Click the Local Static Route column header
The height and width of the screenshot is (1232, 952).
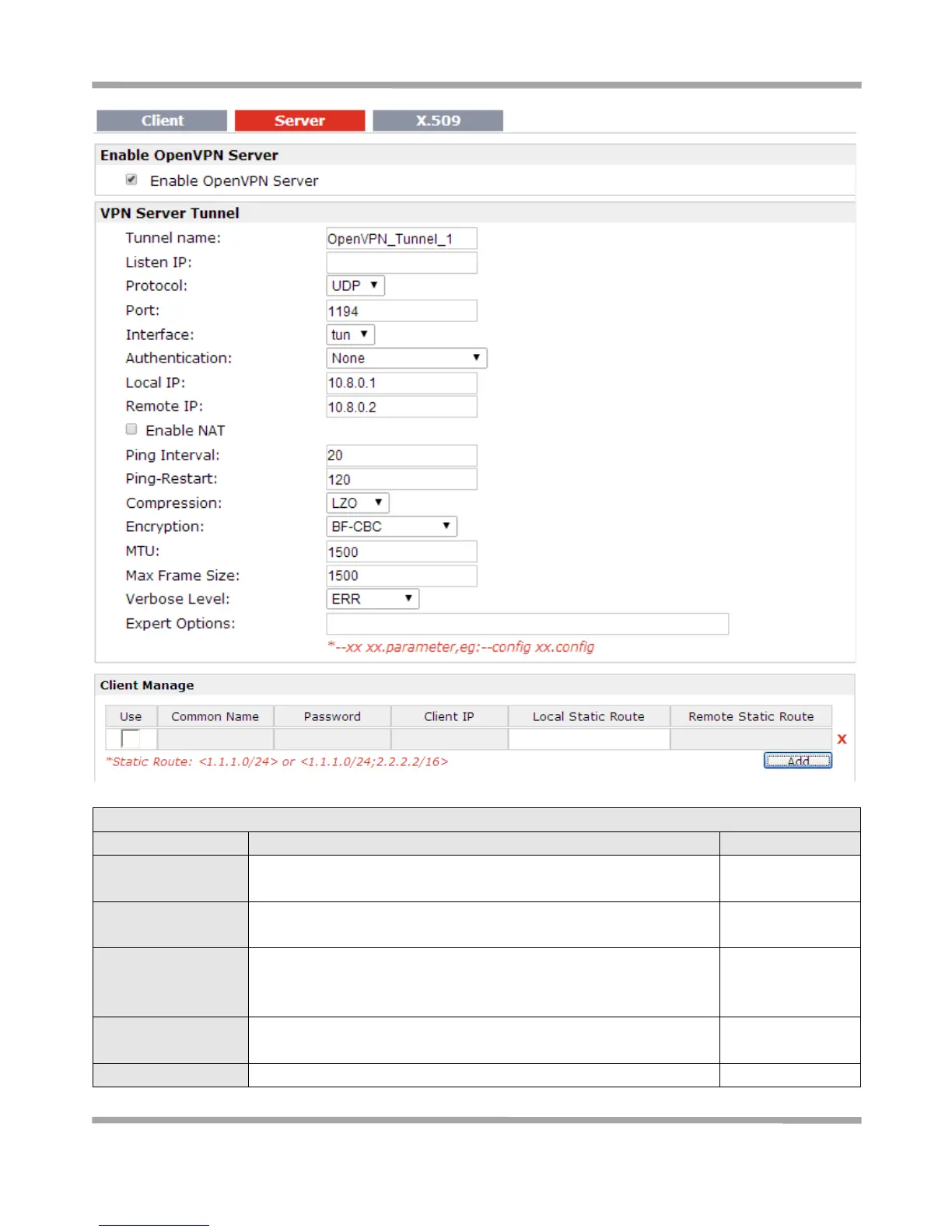(x=589, y=716)
